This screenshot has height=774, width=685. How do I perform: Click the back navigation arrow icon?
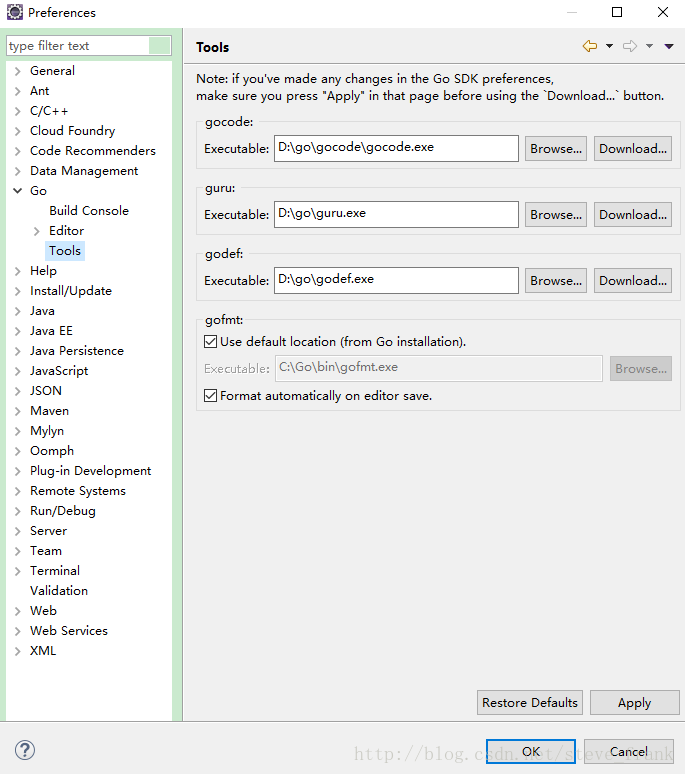pos(590,46)
